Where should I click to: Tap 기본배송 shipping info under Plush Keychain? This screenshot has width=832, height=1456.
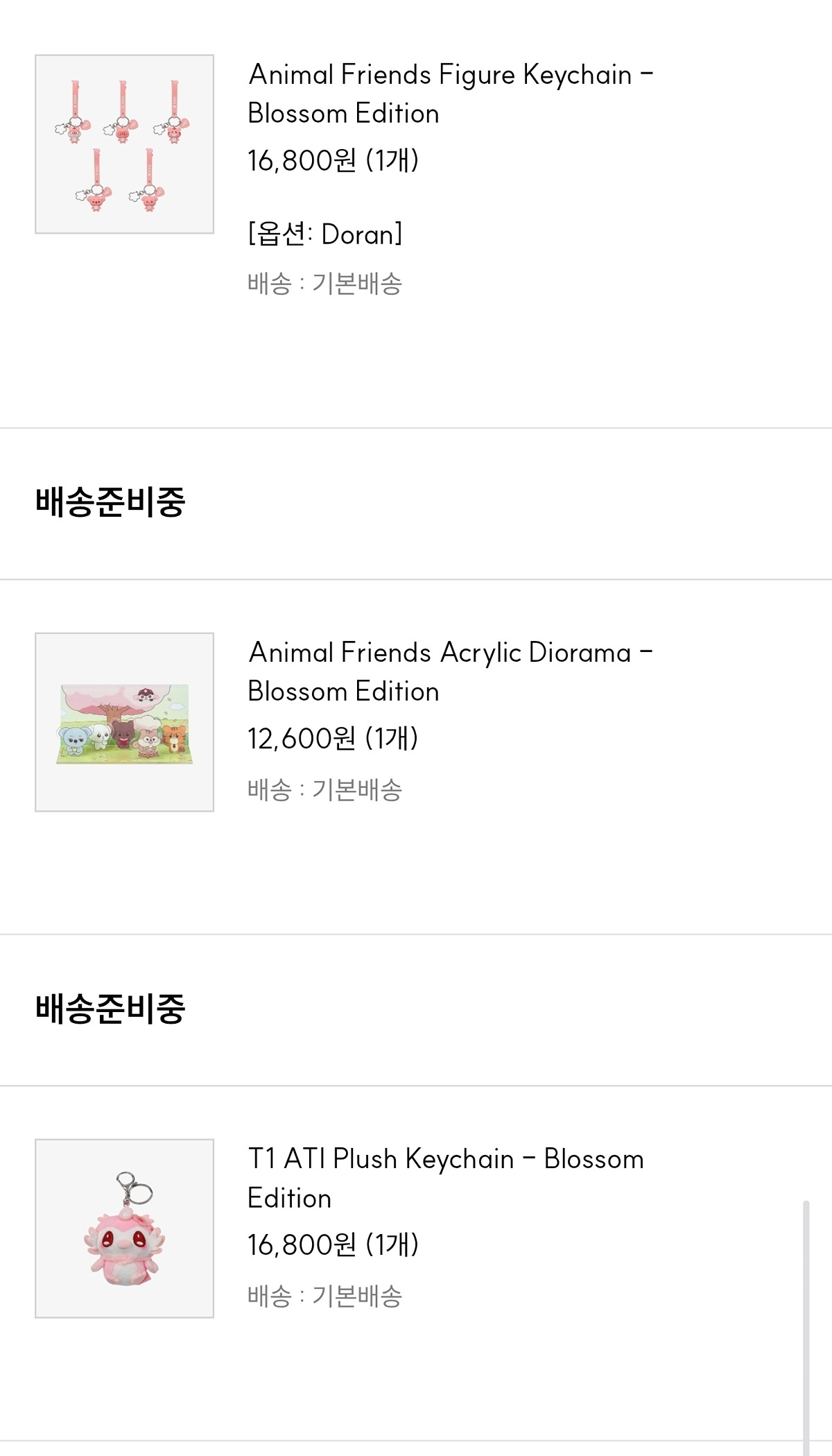pos(356,1296)
